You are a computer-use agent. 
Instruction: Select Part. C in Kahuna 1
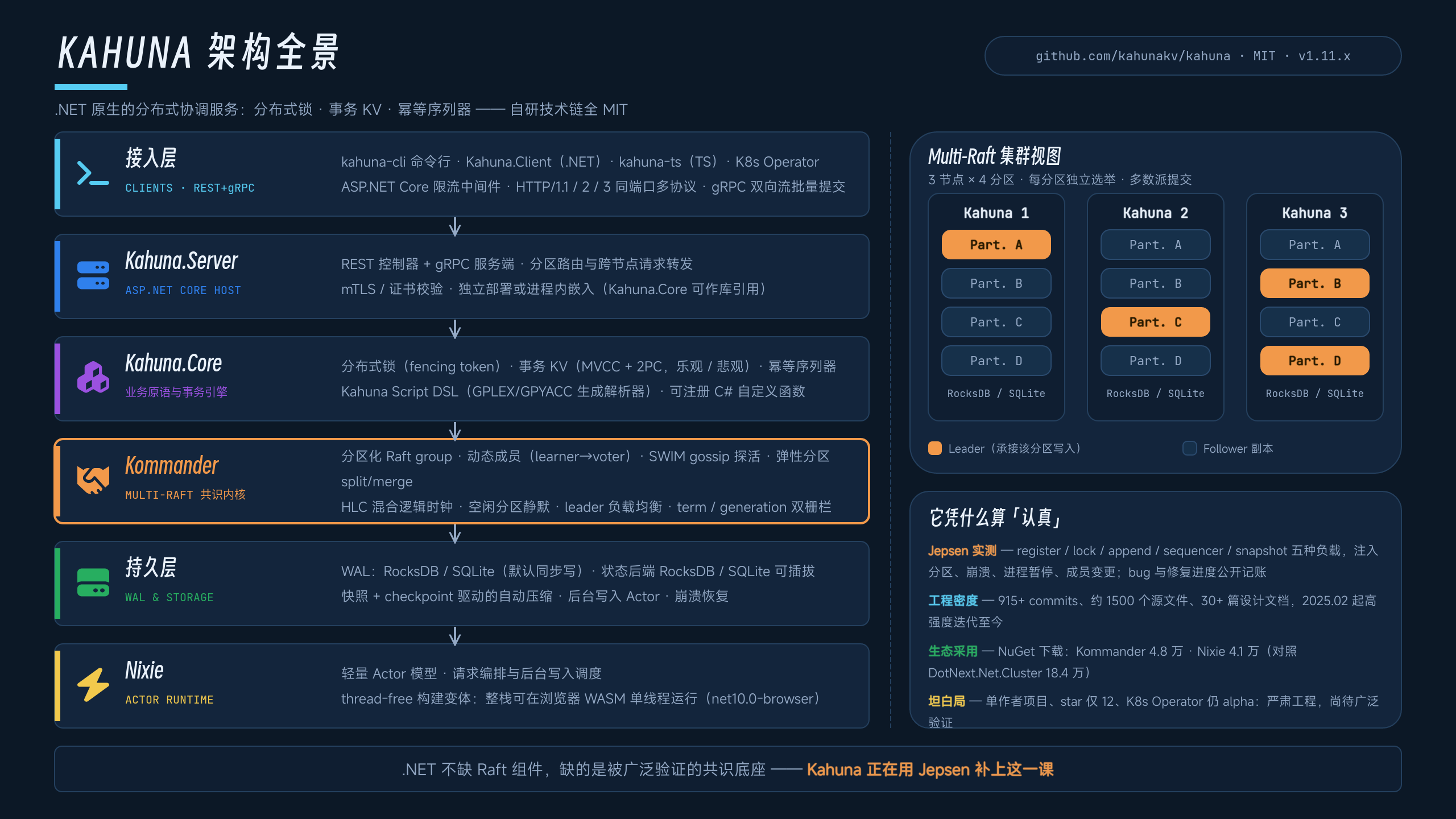[x=996, y=322]
